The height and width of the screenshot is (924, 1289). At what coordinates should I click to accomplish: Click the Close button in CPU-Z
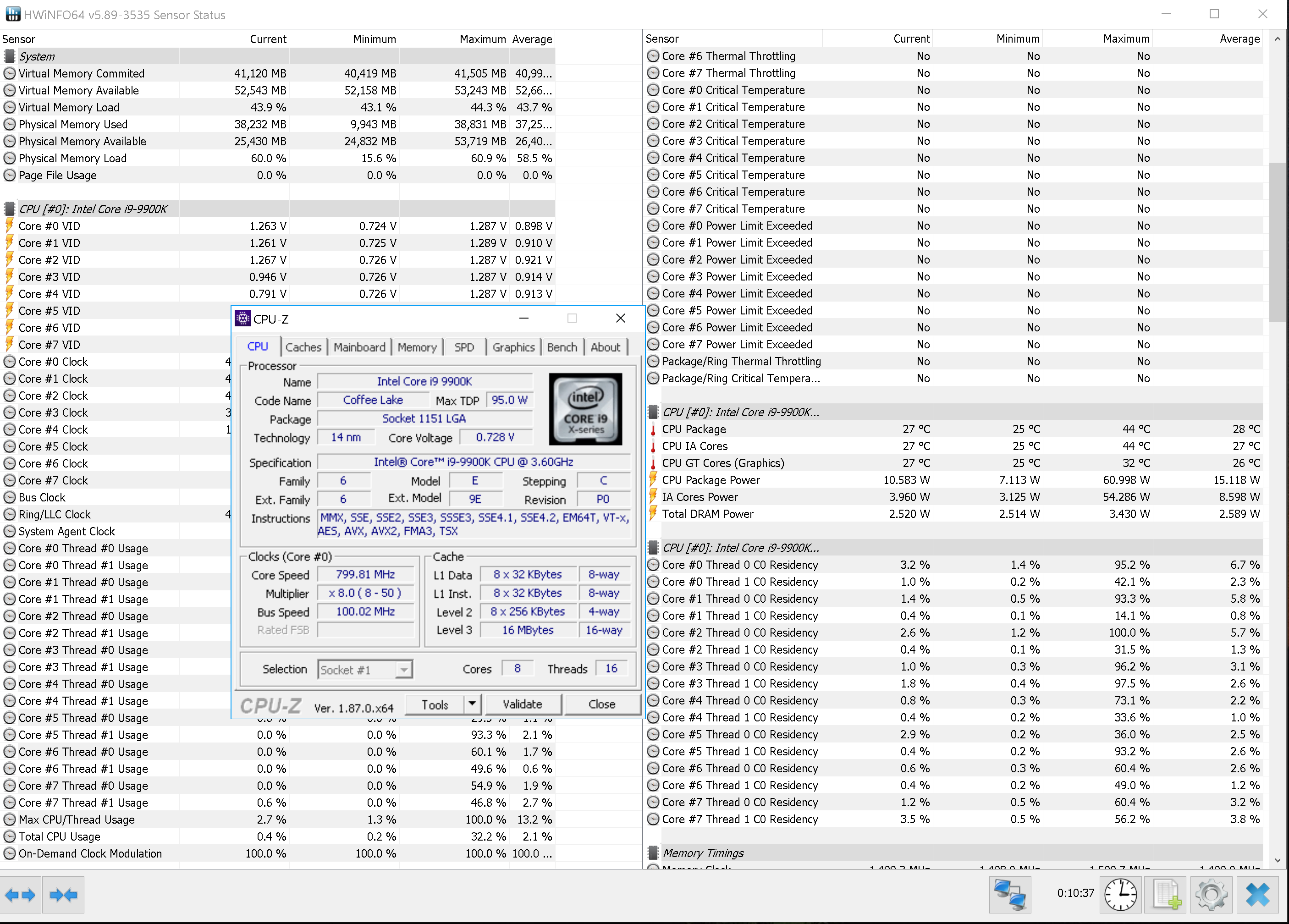tap(602, 704)
